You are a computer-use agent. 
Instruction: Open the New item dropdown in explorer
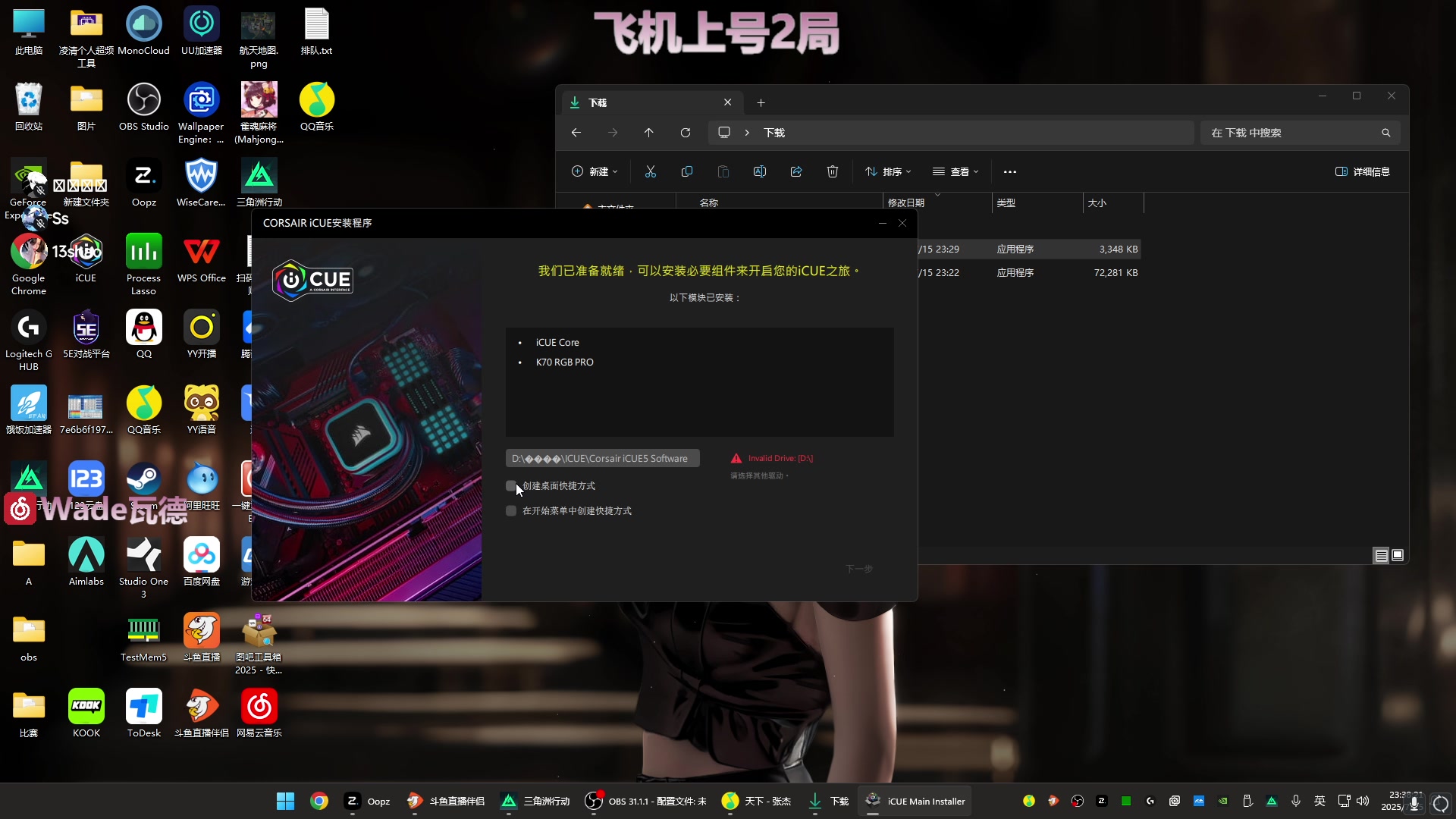[x=595, y=172]
